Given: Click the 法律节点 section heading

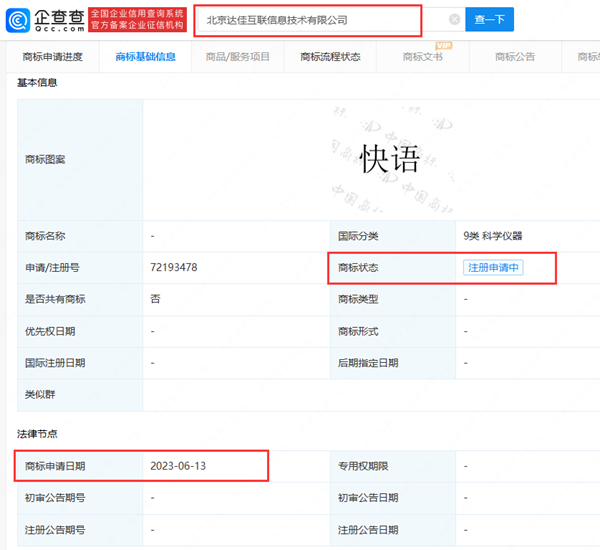Looking at the screenshot, I should 37,433.
